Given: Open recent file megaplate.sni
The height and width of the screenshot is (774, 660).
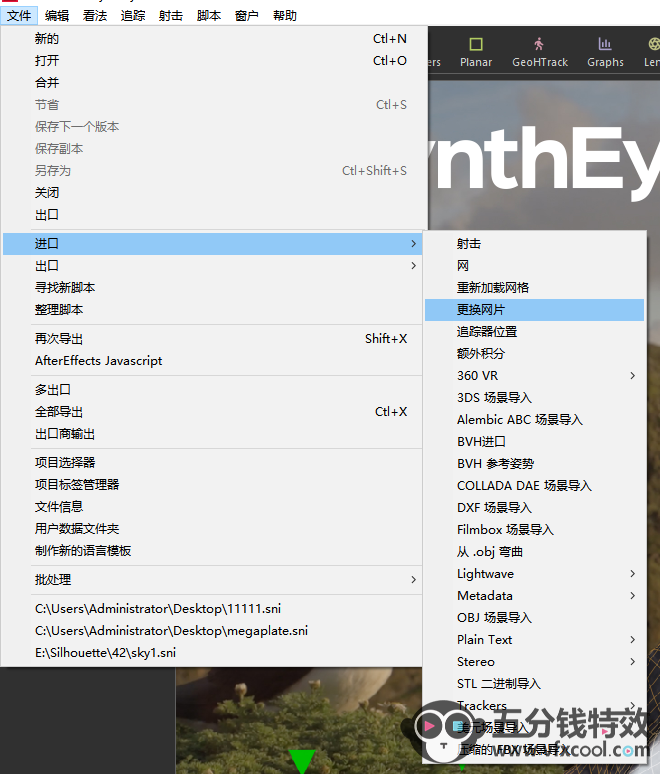Looking at the screenshot, I should (x=171, y=631).
